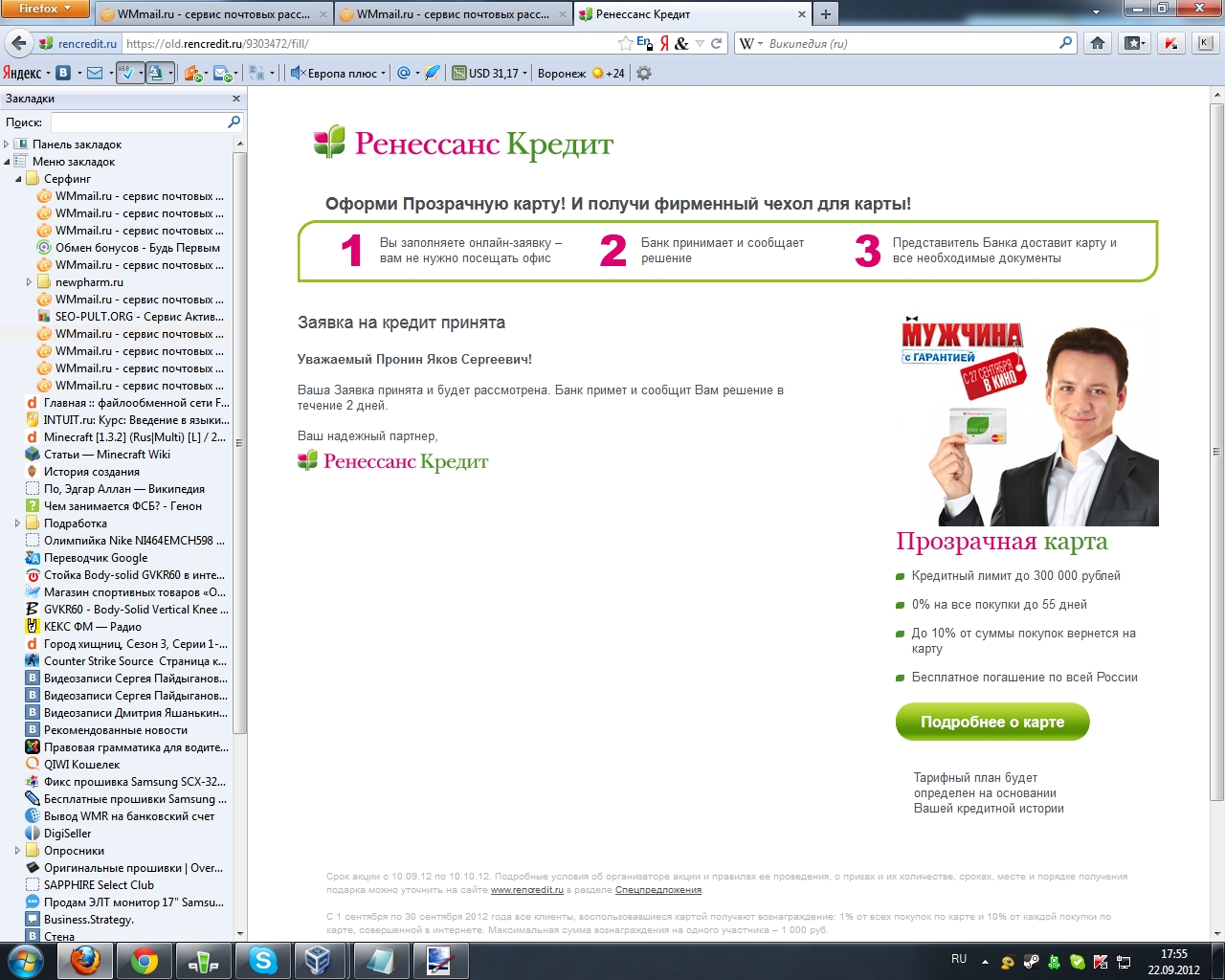Click the Мужчина с гарантией banner image
Viewport: 1225px width, 980px height.
(x=1027, y=421)
